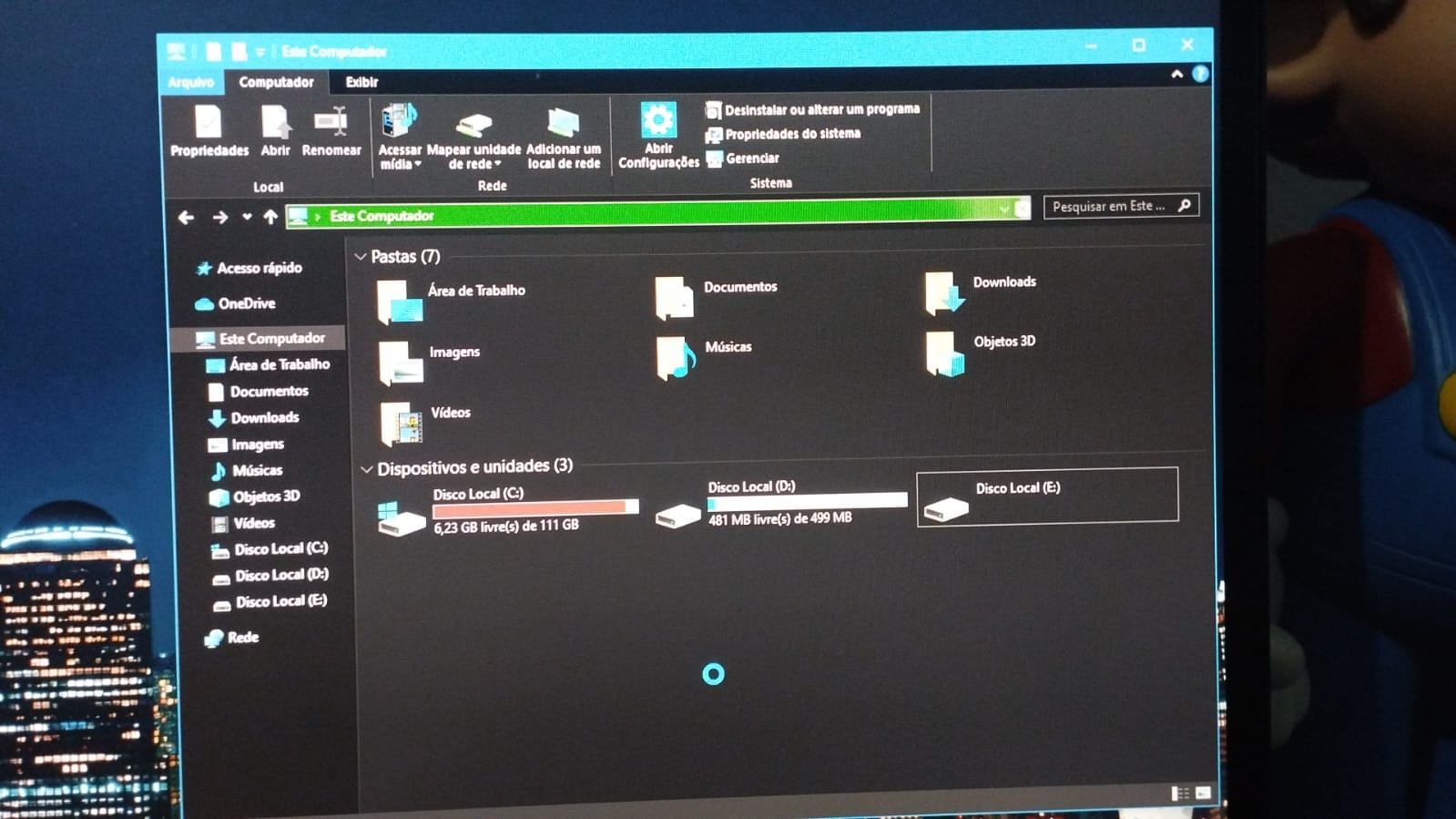This screenshot has width=1456, height=819.
Task: Click the Disco Local (D:) usage bar
Action: pos(808,500)
